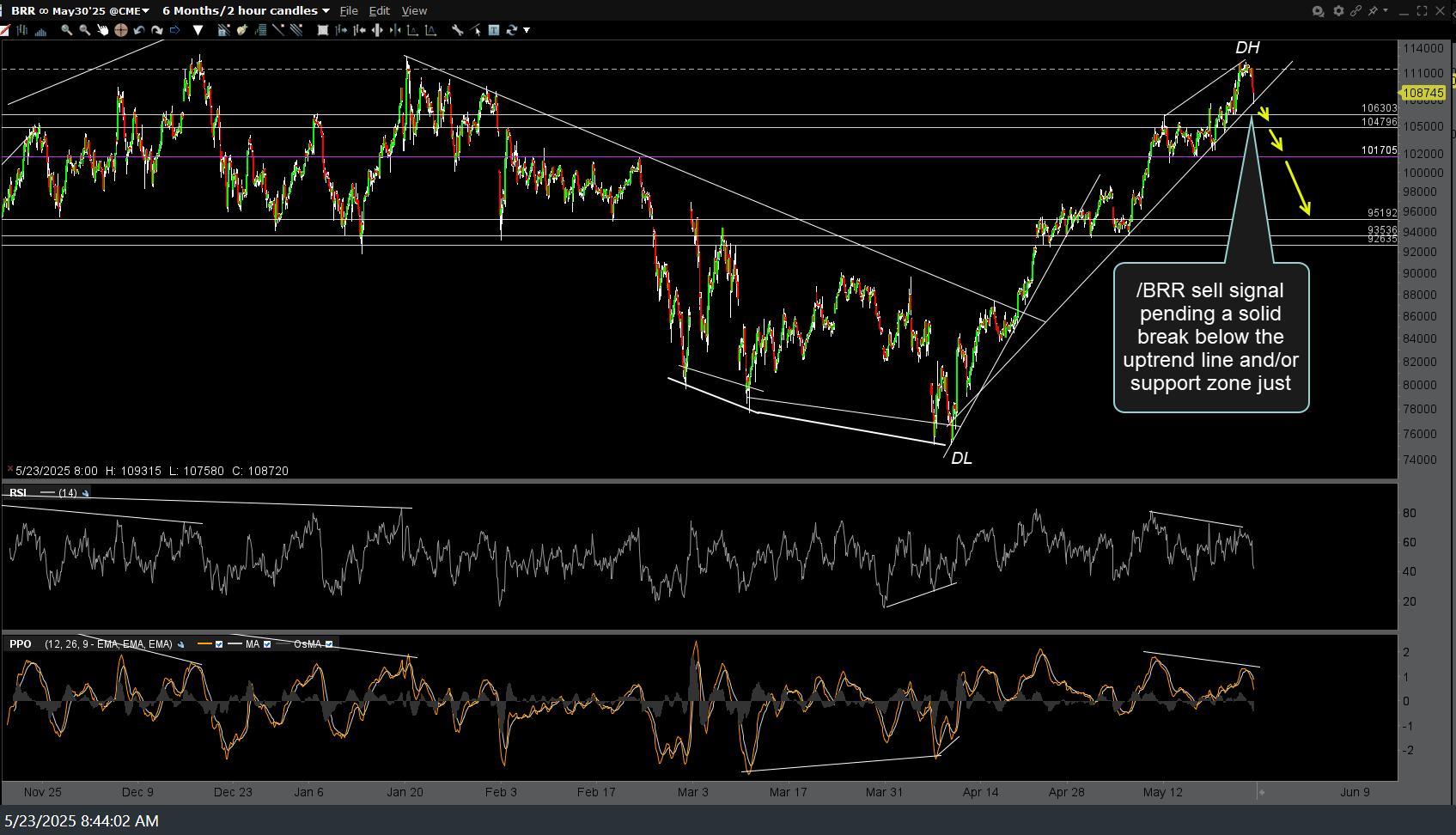Select the hand pan tool
The width and height of the screenshot is (1456, 835).
coord(103,30)
